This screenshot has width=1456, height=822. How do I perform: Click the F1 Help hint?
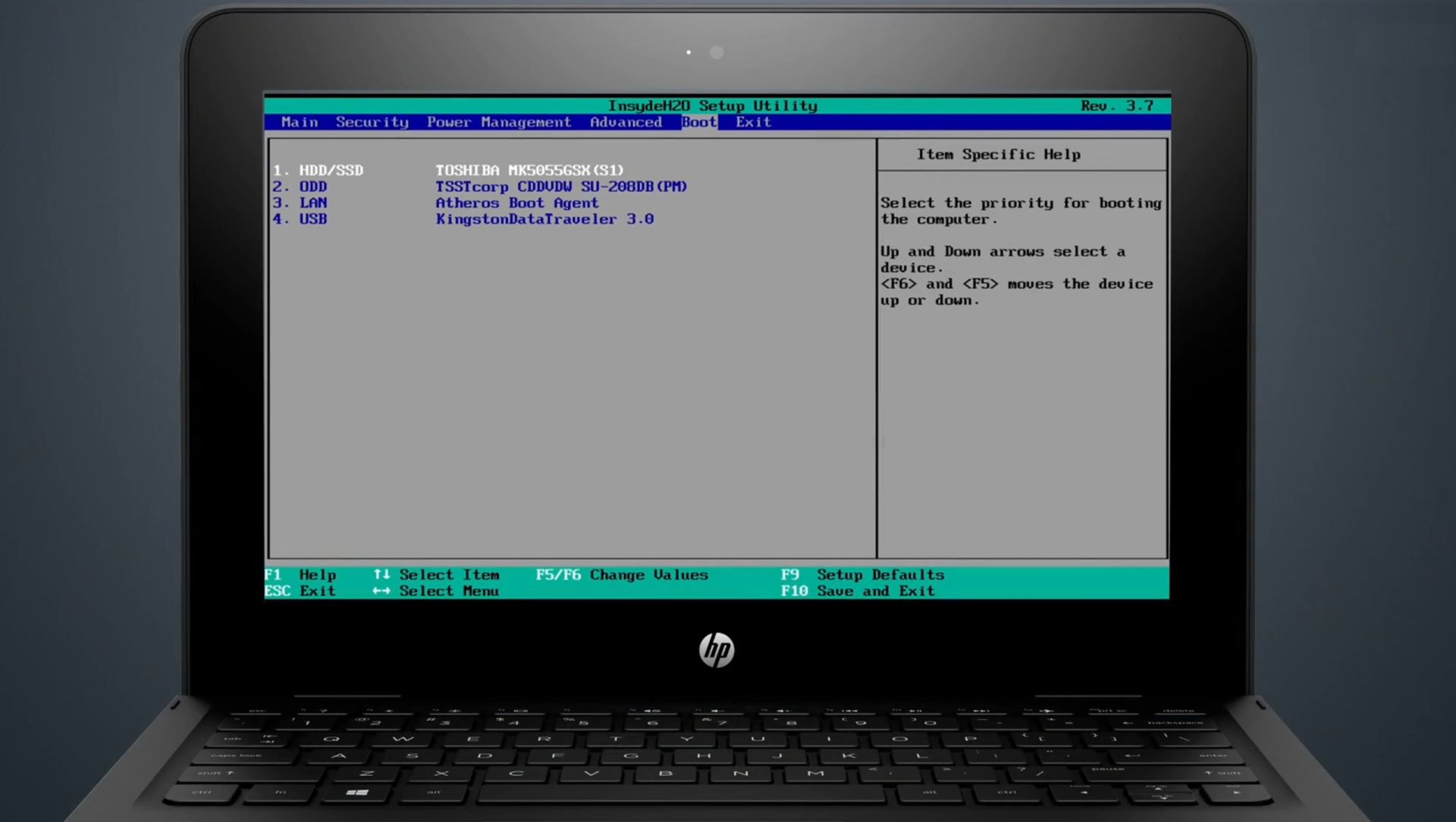click(x=303, y=575)
